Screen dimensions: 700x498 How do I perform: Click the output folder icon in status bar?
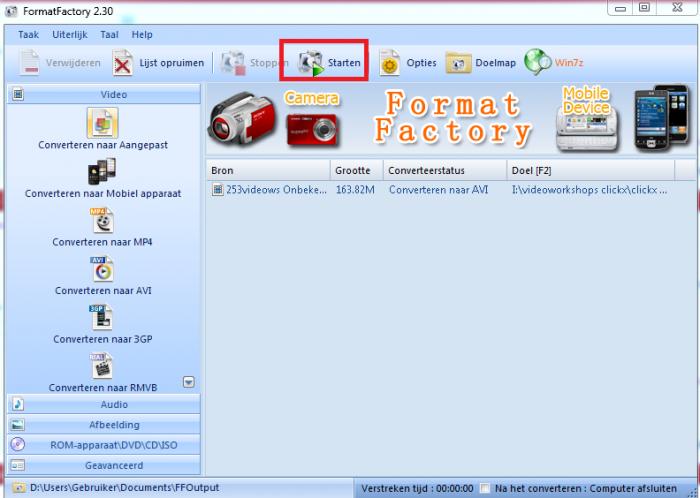click(19, 488)
